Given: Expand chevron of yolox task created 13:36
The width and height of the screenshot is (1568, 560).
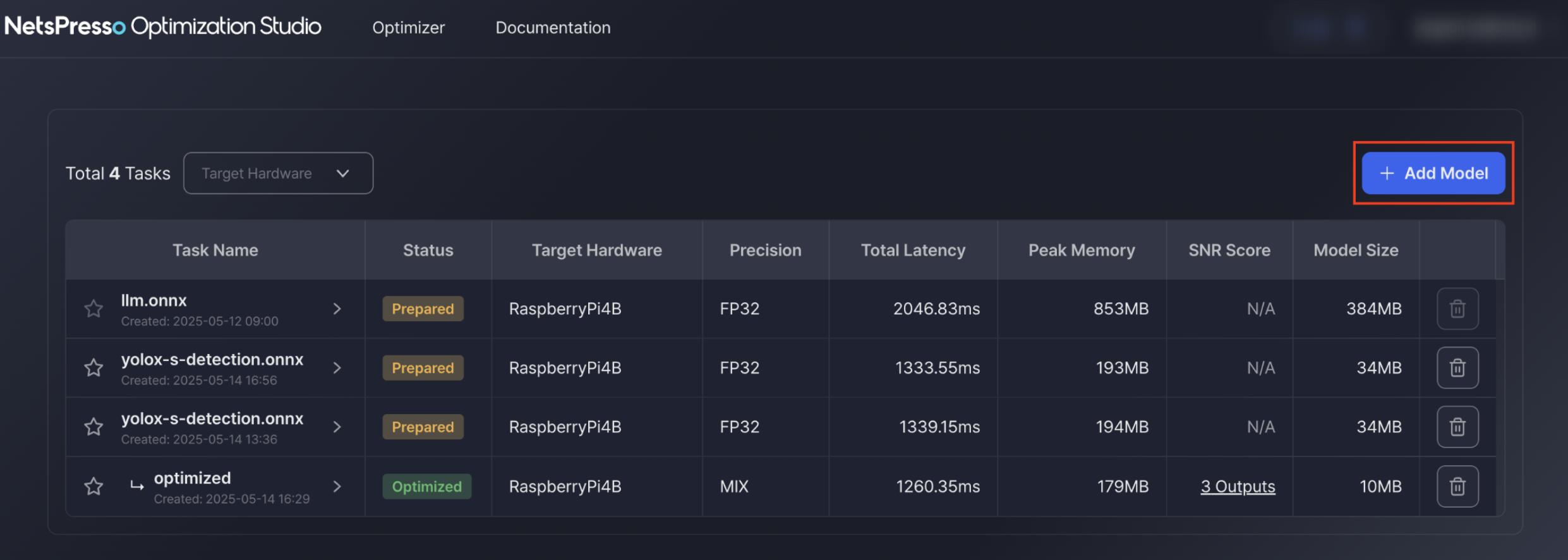Looking at the screenshot, I should [x=337, y=427].
